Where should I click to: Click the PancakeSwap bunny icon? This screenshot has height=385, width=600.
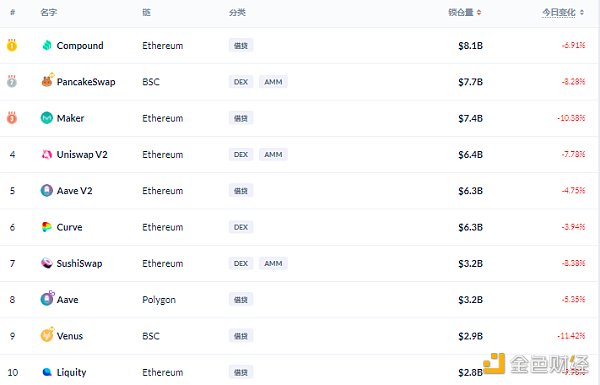click(x=47, y=81)
